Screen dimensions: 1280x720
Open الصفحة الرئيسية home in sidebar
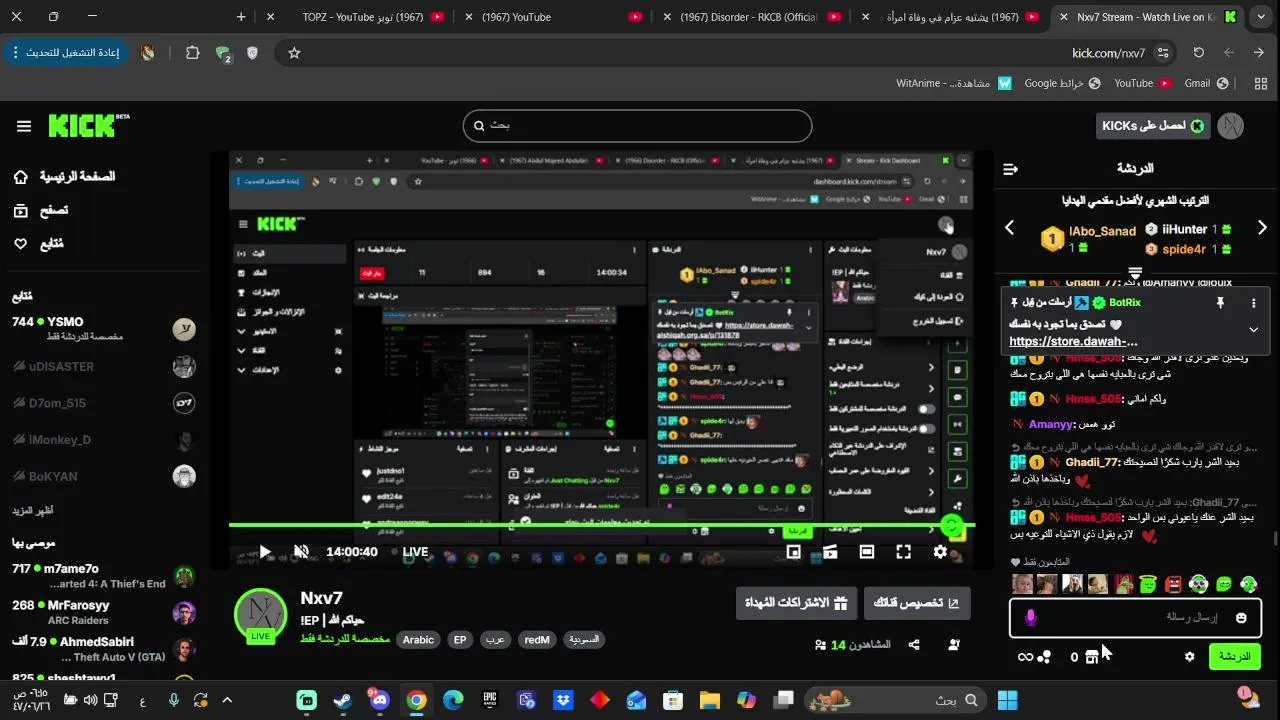point(64,177)
